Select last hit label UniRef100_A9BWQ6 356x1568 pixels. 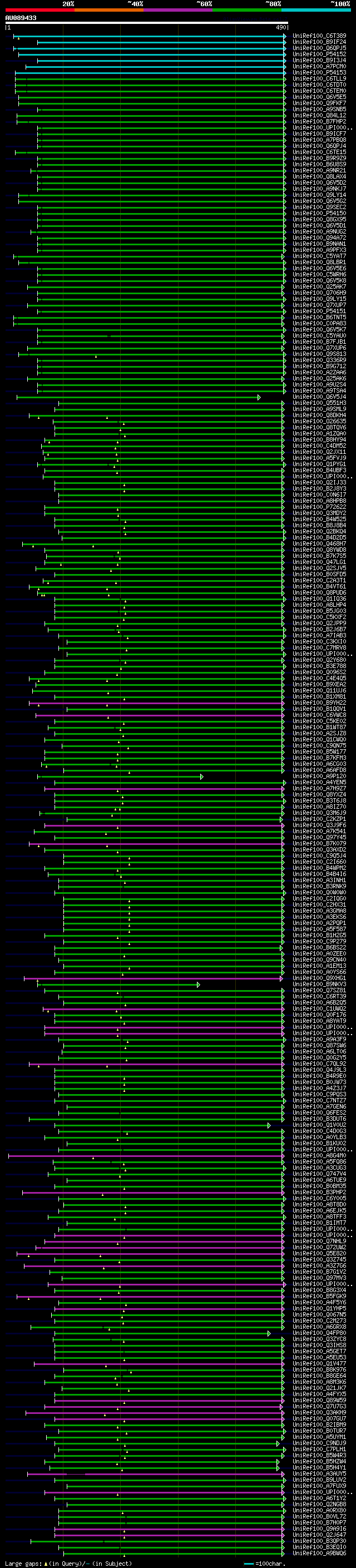(x=319, y=1554)
